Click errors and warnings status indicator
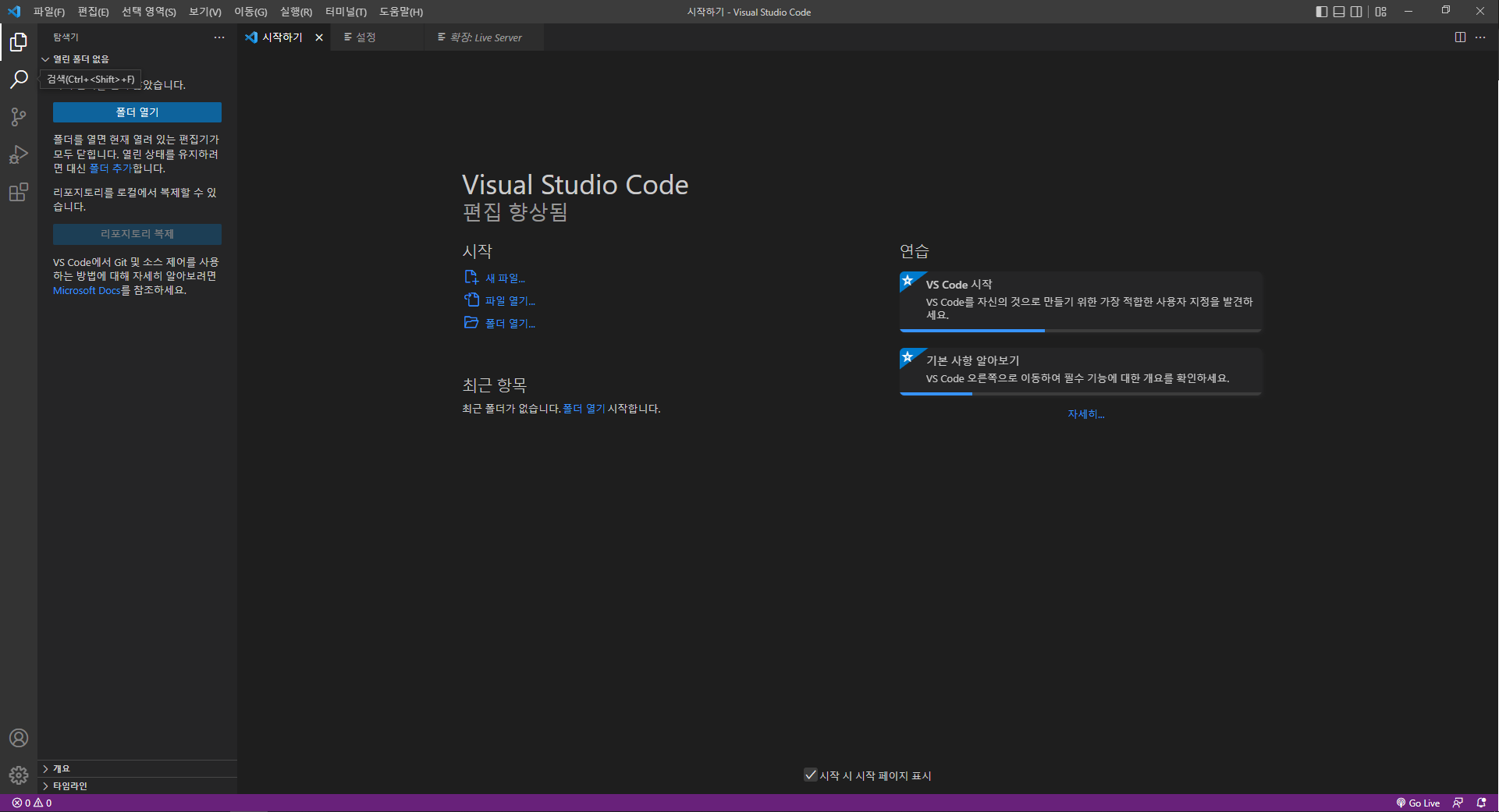 pos(32,803)
